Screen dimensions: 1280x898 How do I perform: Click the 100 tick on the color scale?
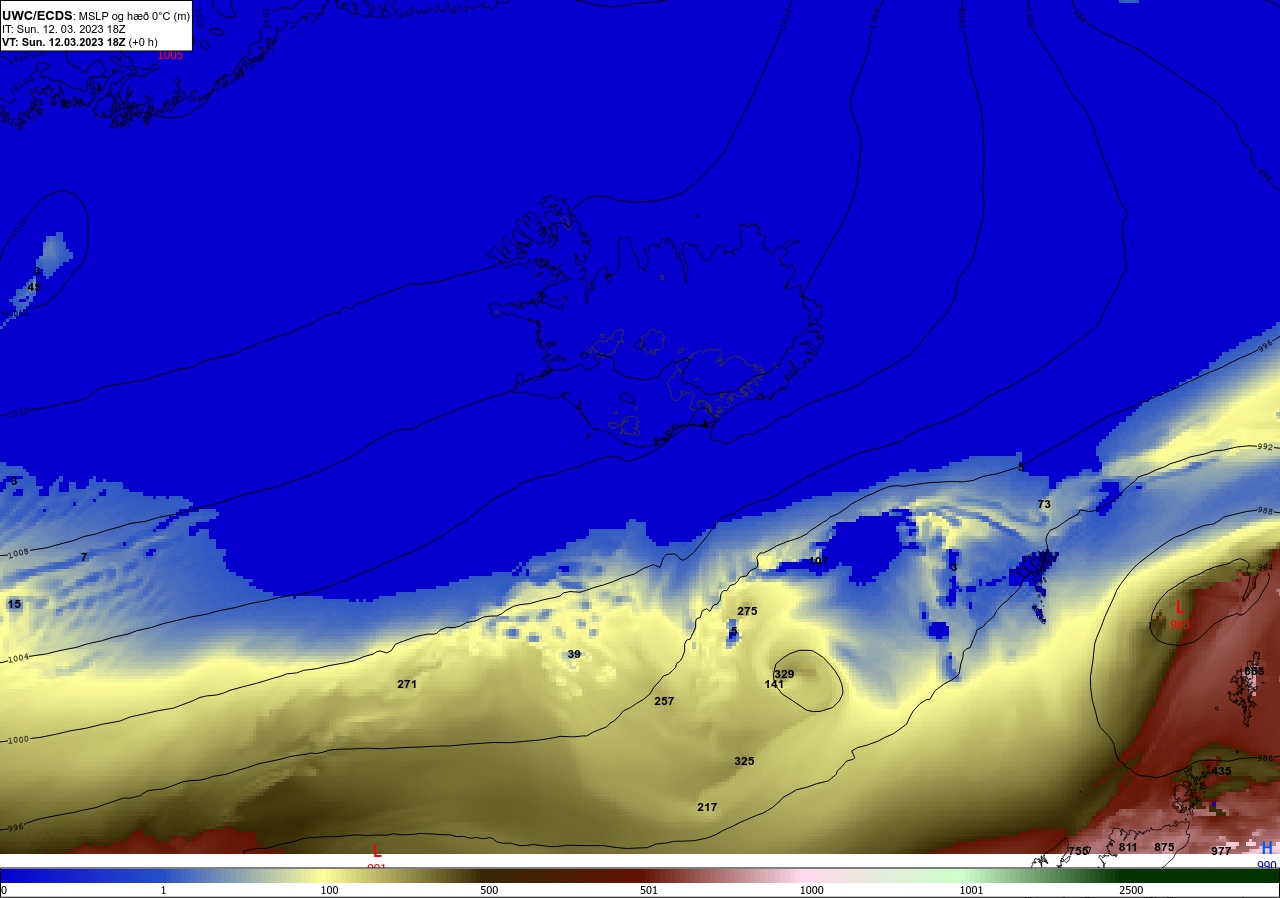point(329,890)
